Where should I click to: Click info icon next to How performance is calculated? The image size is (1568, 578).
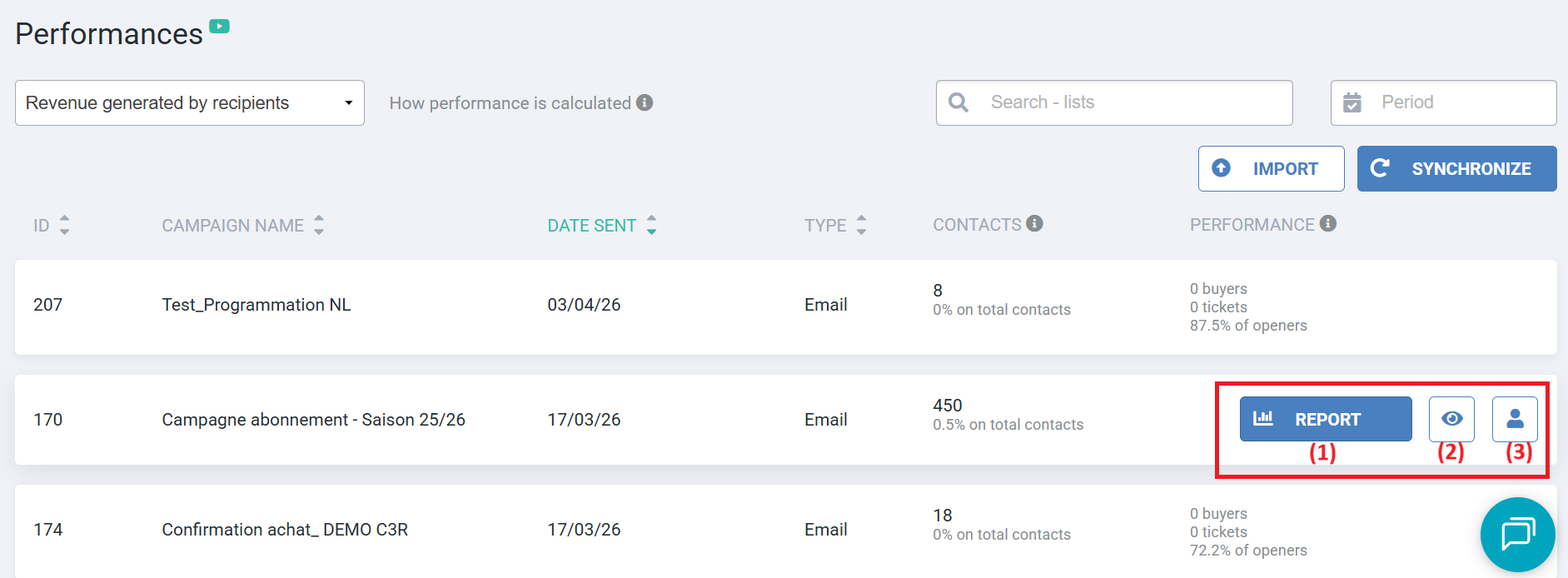click(645, 102)
